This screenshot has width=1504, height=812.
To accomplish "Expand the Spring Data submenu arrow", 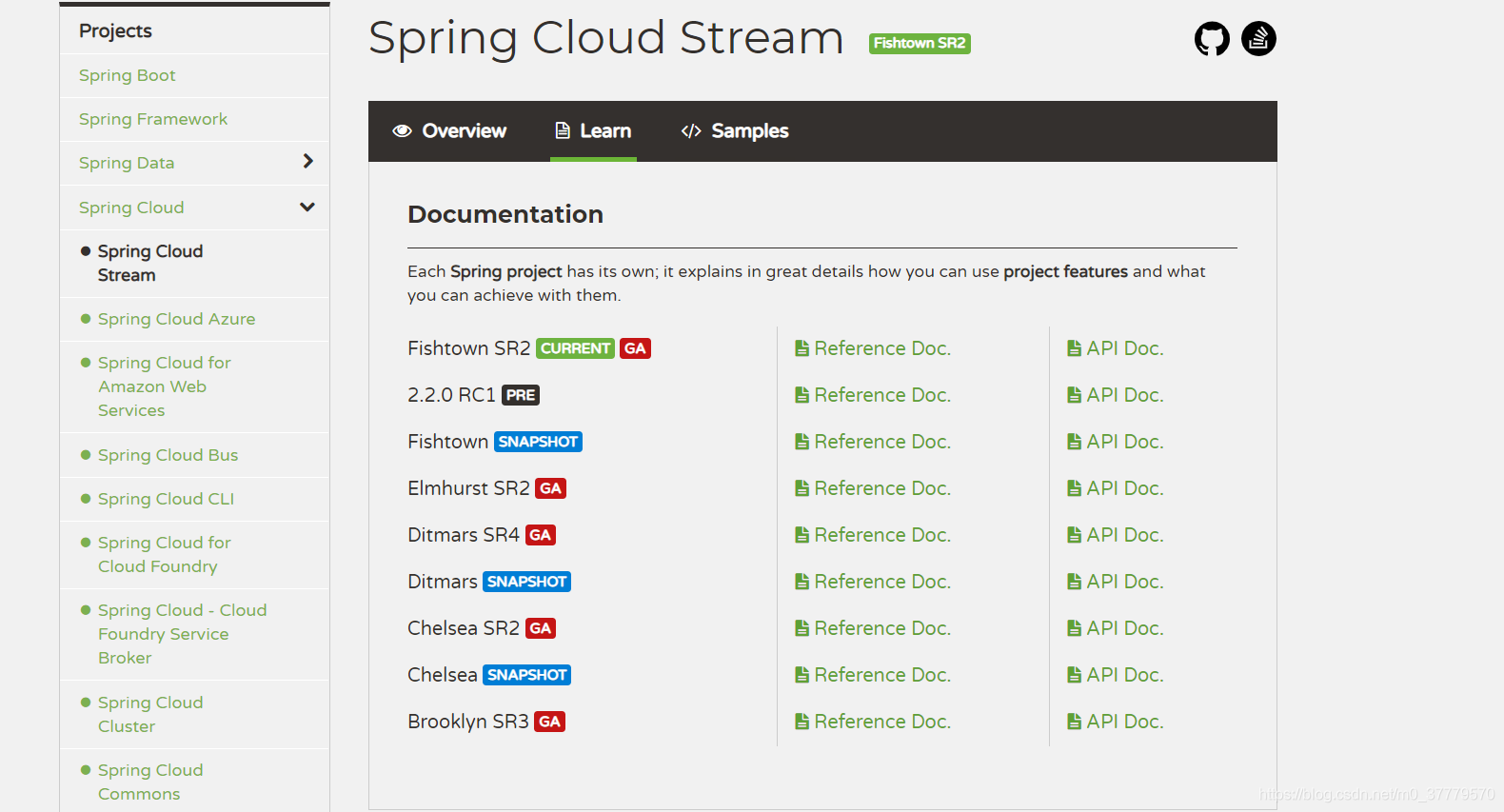I will pyautogui.click(x=307, y=162).
